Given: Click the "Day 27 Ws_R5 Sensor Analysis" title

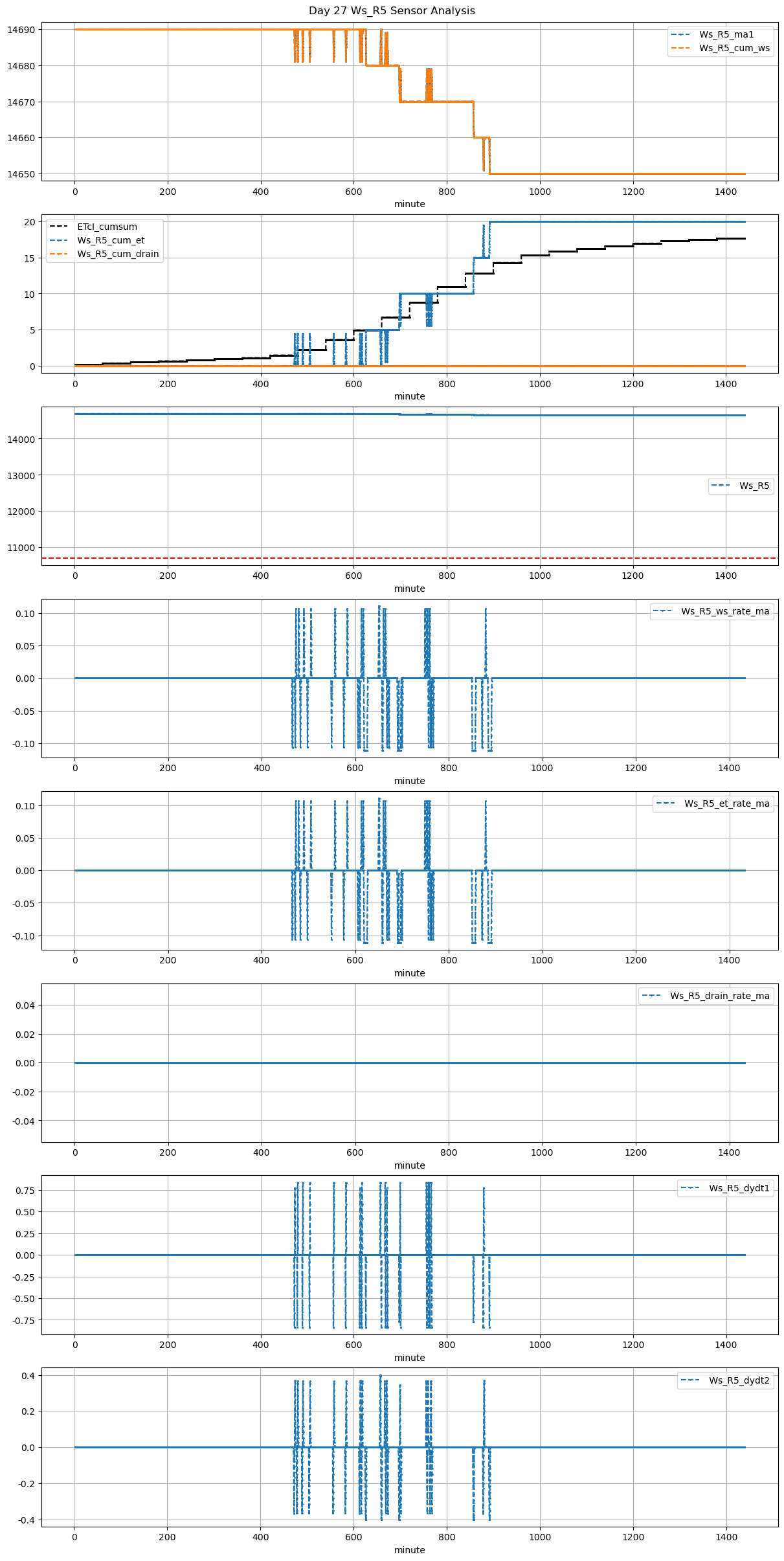Looking at the screenshot, I should [392, 10].
